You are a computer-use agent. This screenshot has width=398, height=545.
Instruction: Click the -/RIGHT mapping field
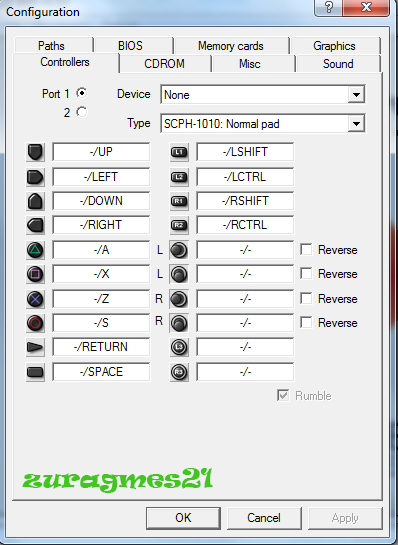(x=101, y=225)
